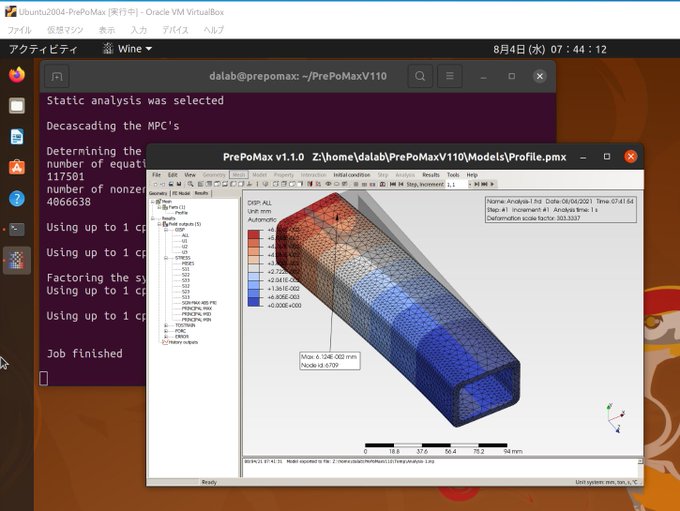Select the Profile part in the tree

point(181,213)
